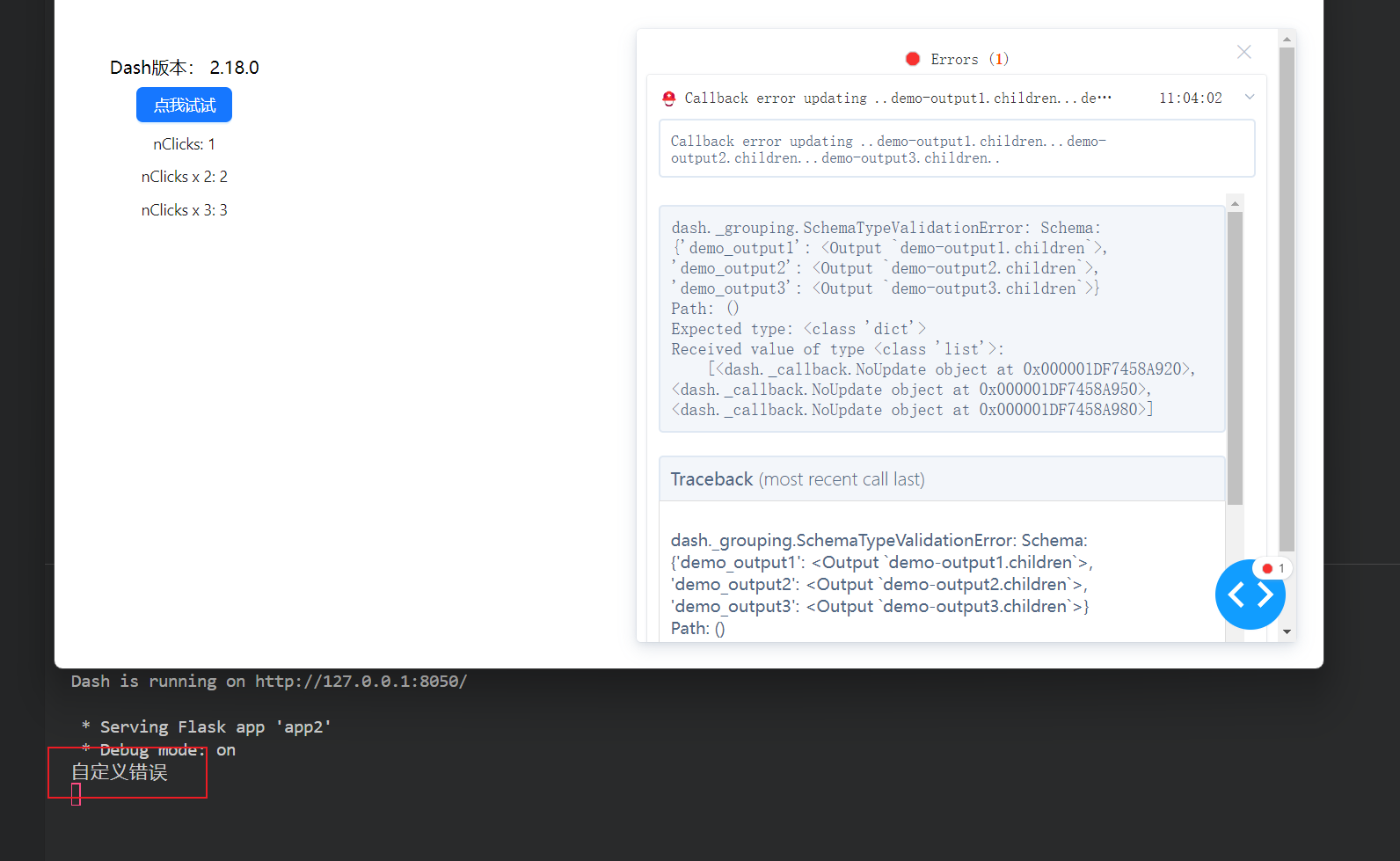Click the Dash is running URL line in terminal
1400x861 pixels.
pyautogui.click(x=269, y=682)
